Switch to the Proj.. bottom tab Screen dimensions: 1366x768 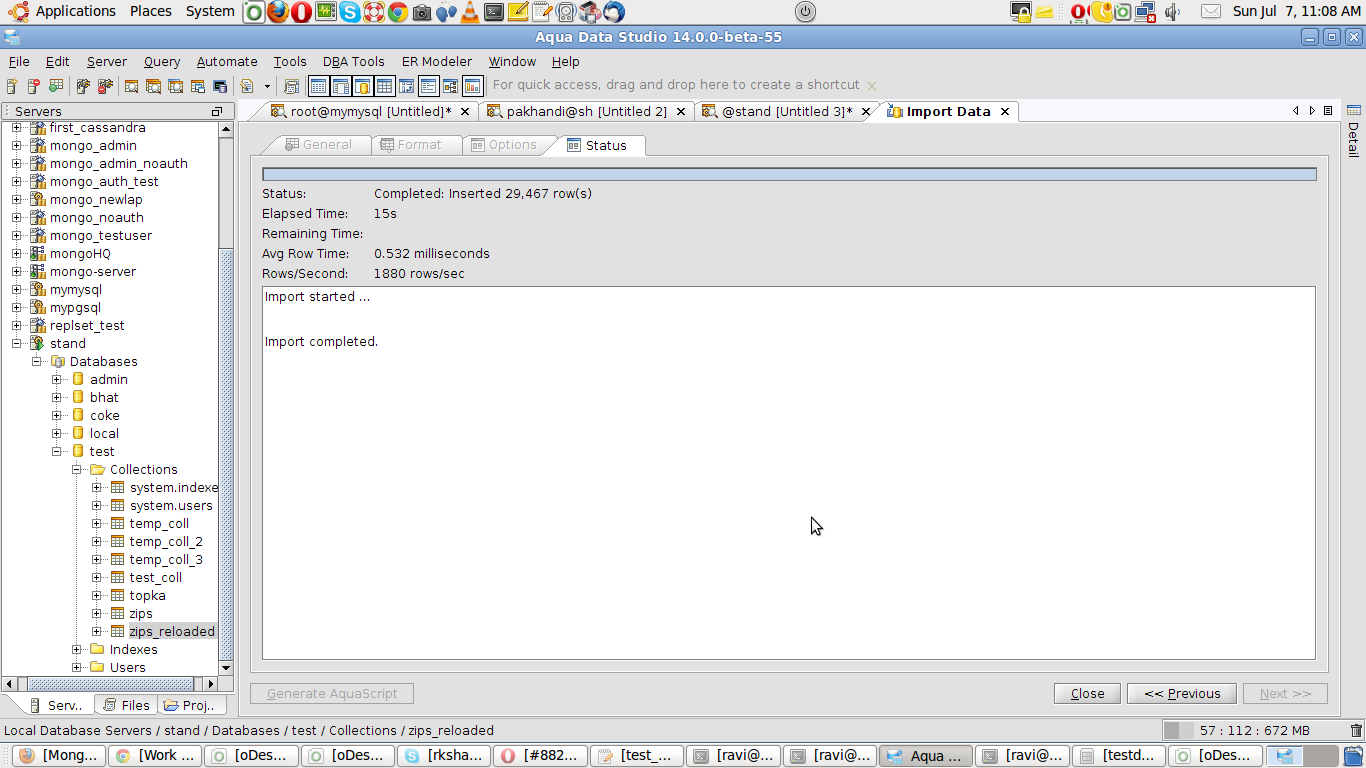pyautogui.click(x=188, y=705)
